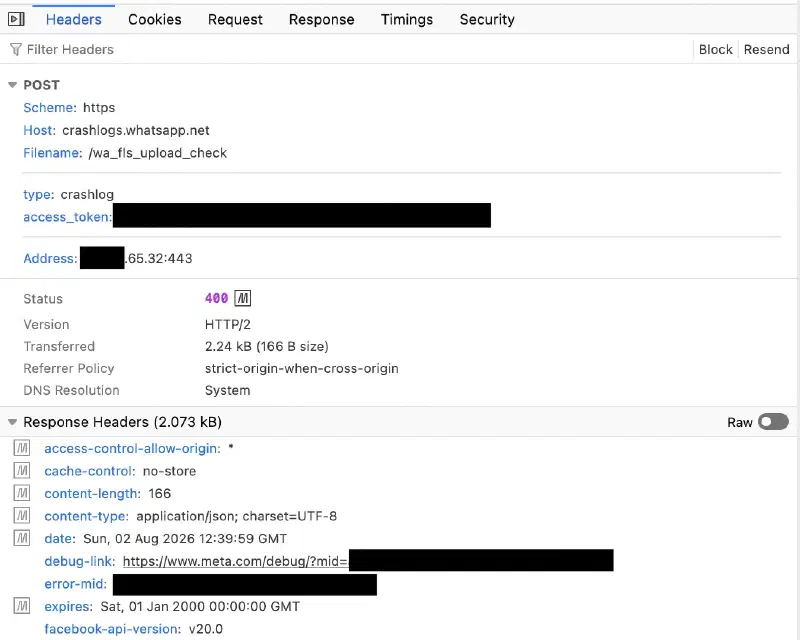
Task: Collapse the POST request section
Action: 13,85
